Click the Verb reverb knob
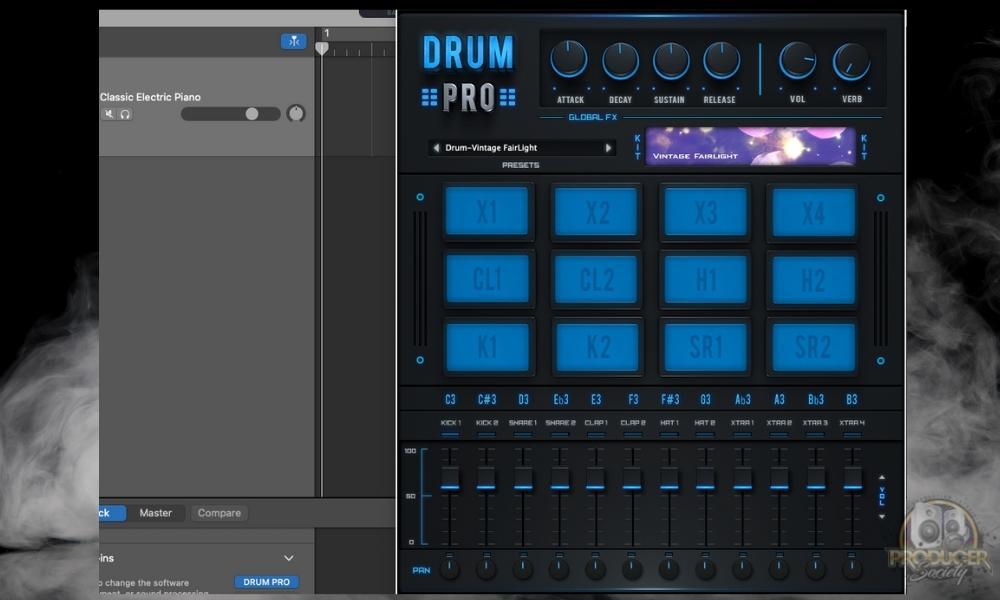1000x600 pixels. pos(851,62)
